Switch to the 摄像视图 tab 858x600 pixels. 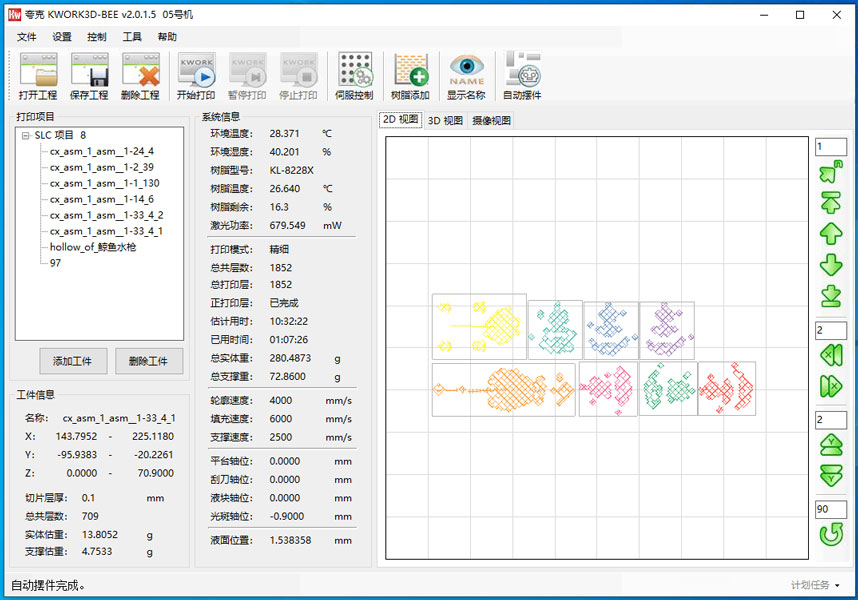(491, 120)
